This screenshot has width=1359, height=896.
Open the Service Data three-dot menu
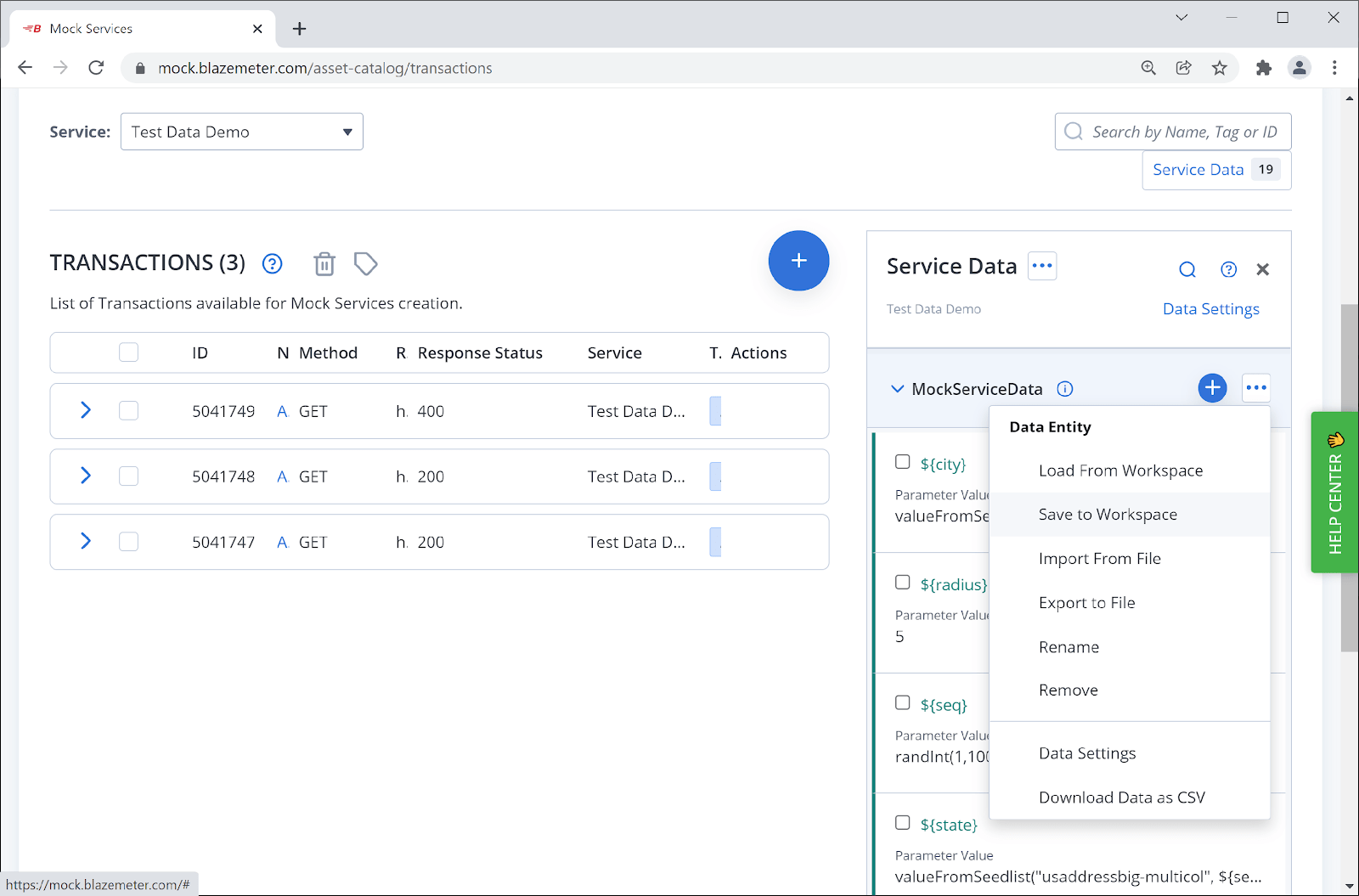[x=1041, y=266]
